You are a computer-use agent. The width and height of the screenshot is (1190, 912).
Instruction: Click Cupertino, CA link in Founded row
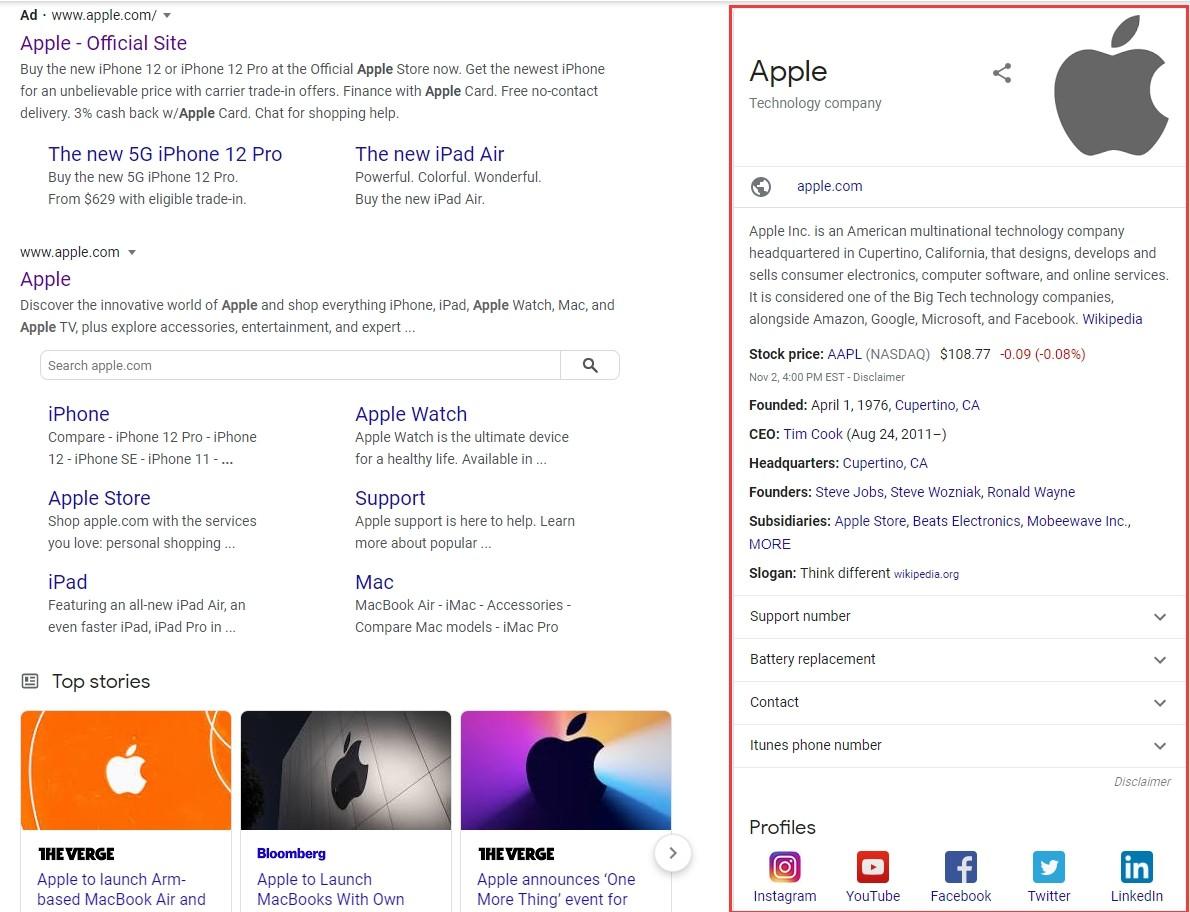[x=937, y=405]
